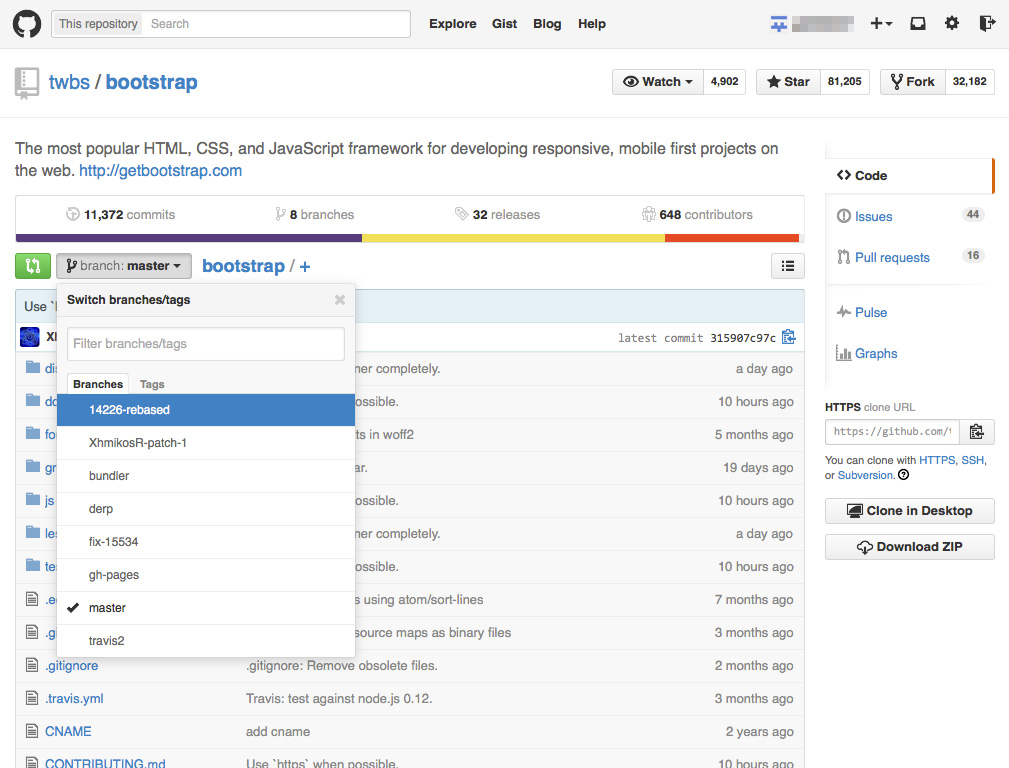Click the language color bar
This screenshot has height=768, width=1009.
coord(408,238)
